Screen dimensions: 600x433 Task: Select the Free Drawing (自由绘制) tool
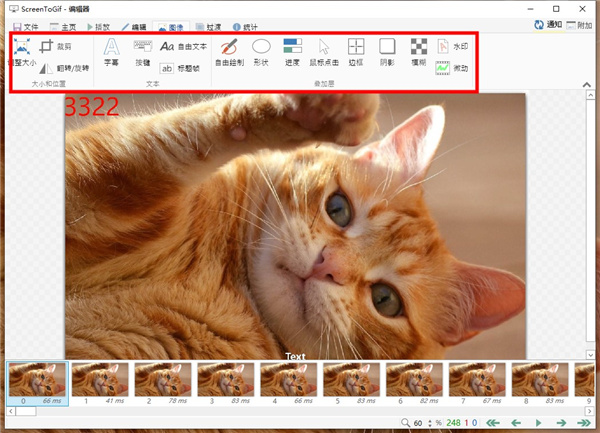229,51
